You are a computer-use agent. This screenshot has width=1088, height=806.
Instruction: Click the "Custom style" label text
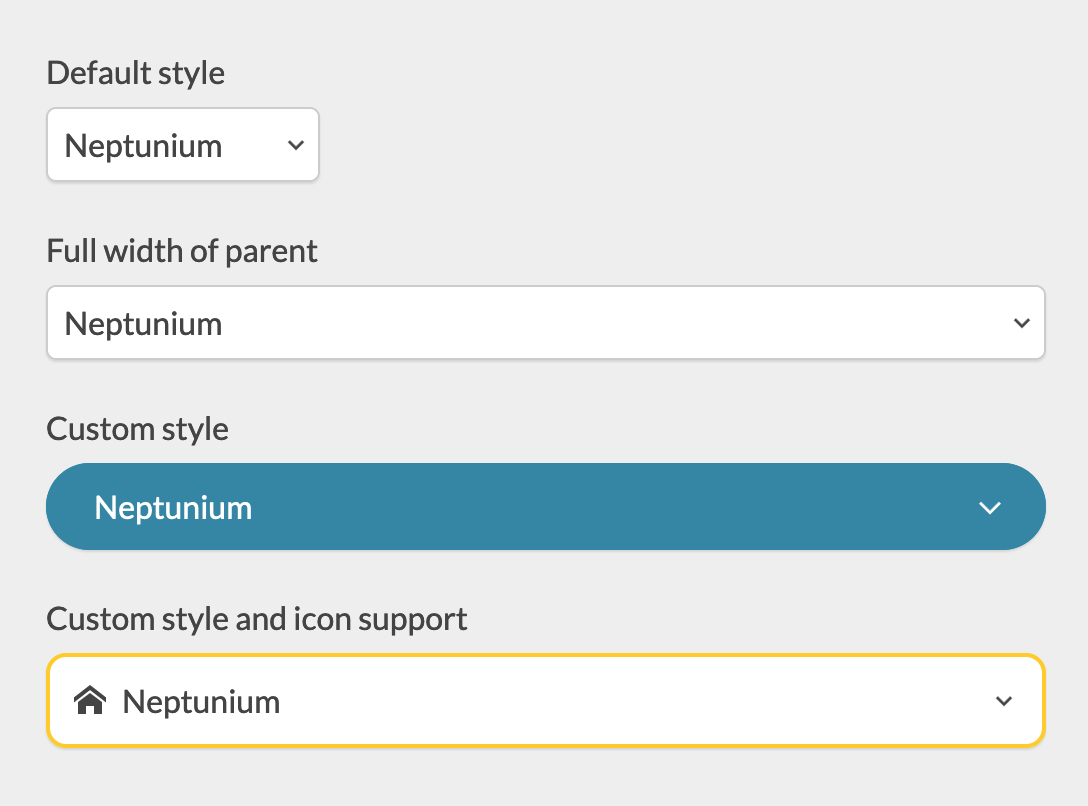click(x=138, y=429)
